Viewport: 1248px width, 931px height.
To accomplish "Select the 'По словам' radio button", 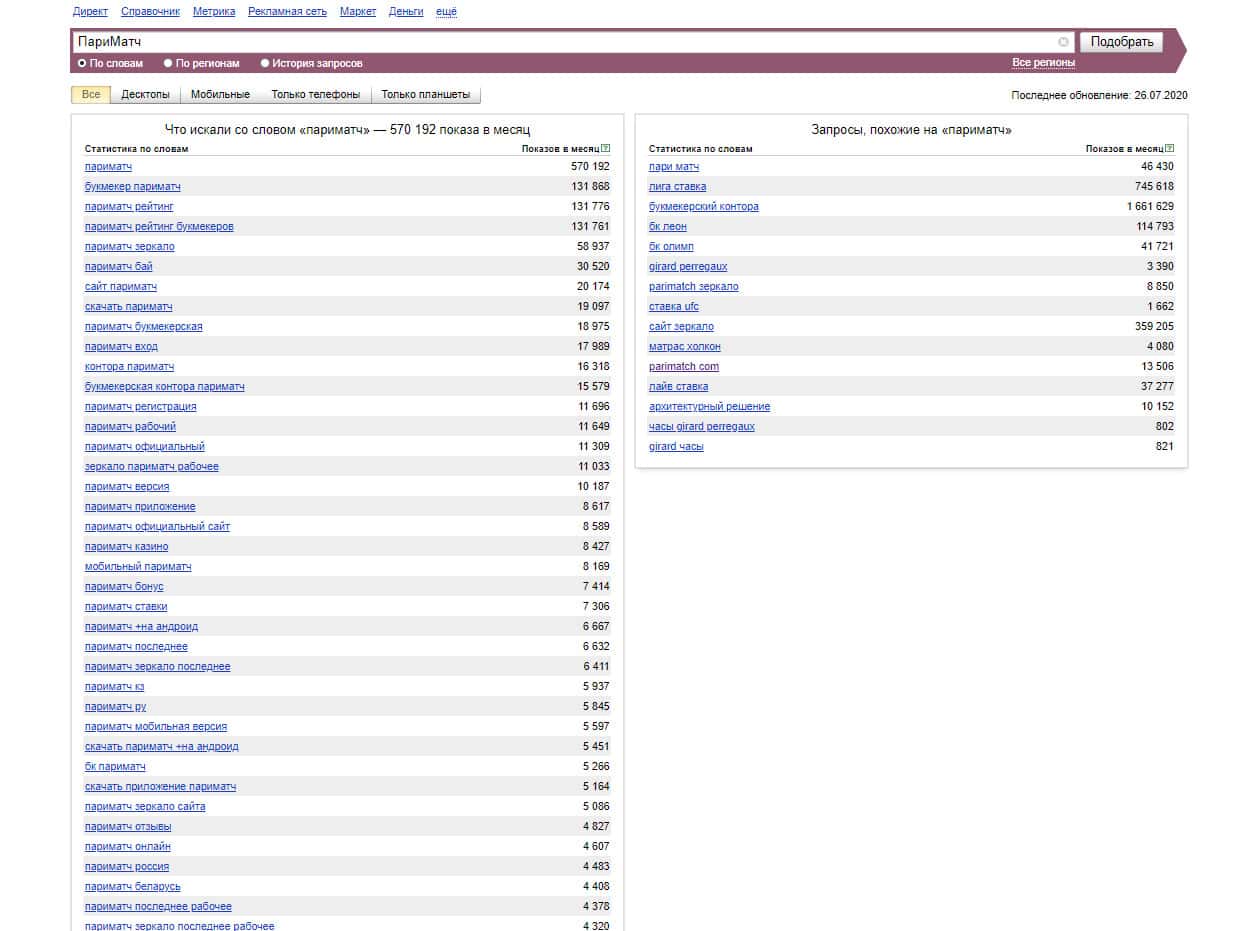I will coord(82,63).
